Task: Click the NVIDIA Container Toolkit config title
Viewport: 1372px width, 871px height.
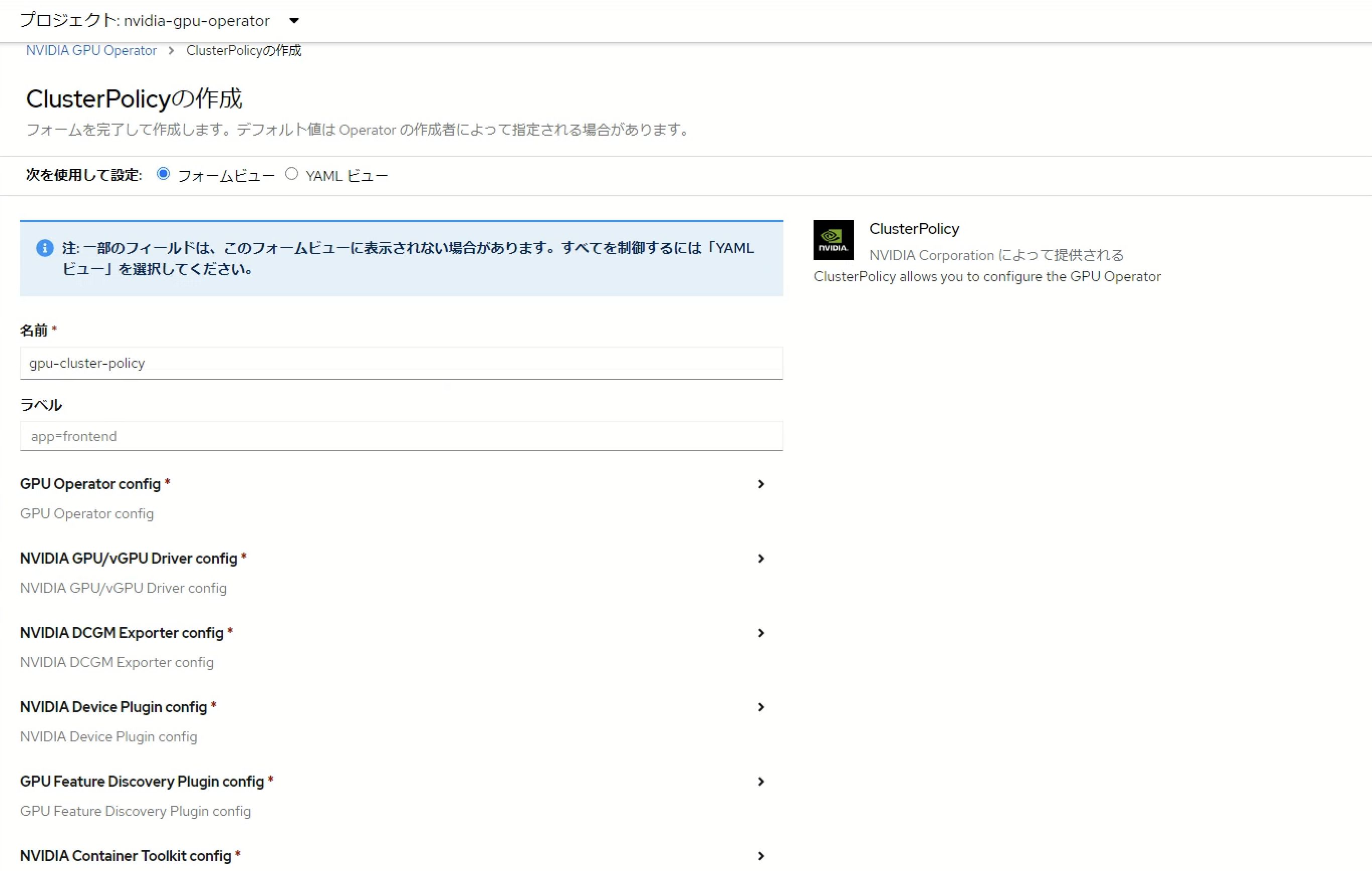Action: coord(126,855)
